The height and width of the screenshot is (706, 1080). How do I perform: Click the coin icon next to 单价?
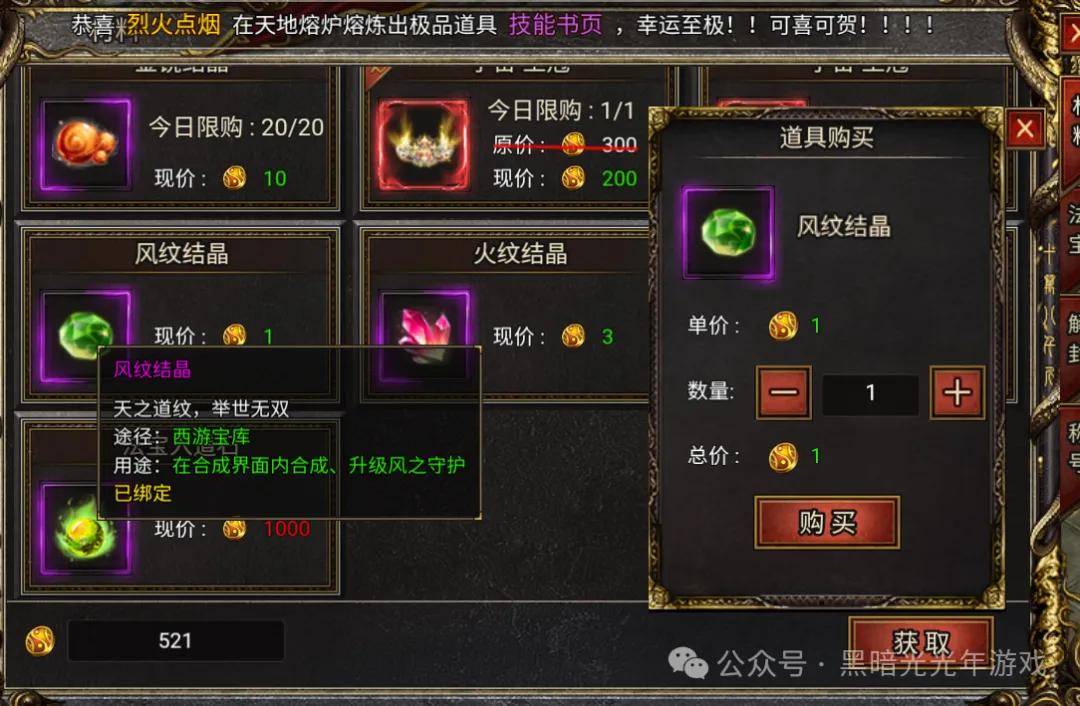(783, 325)
